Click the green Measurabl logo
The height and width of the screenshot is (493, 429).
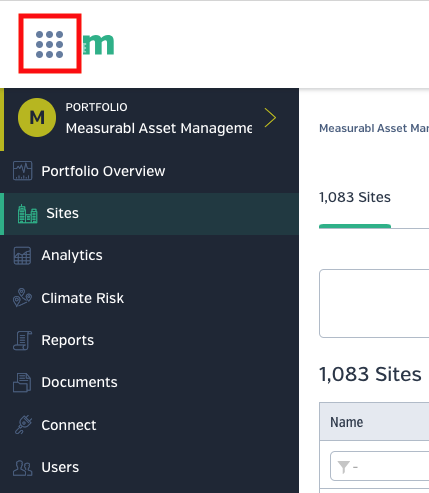(98, 44)
